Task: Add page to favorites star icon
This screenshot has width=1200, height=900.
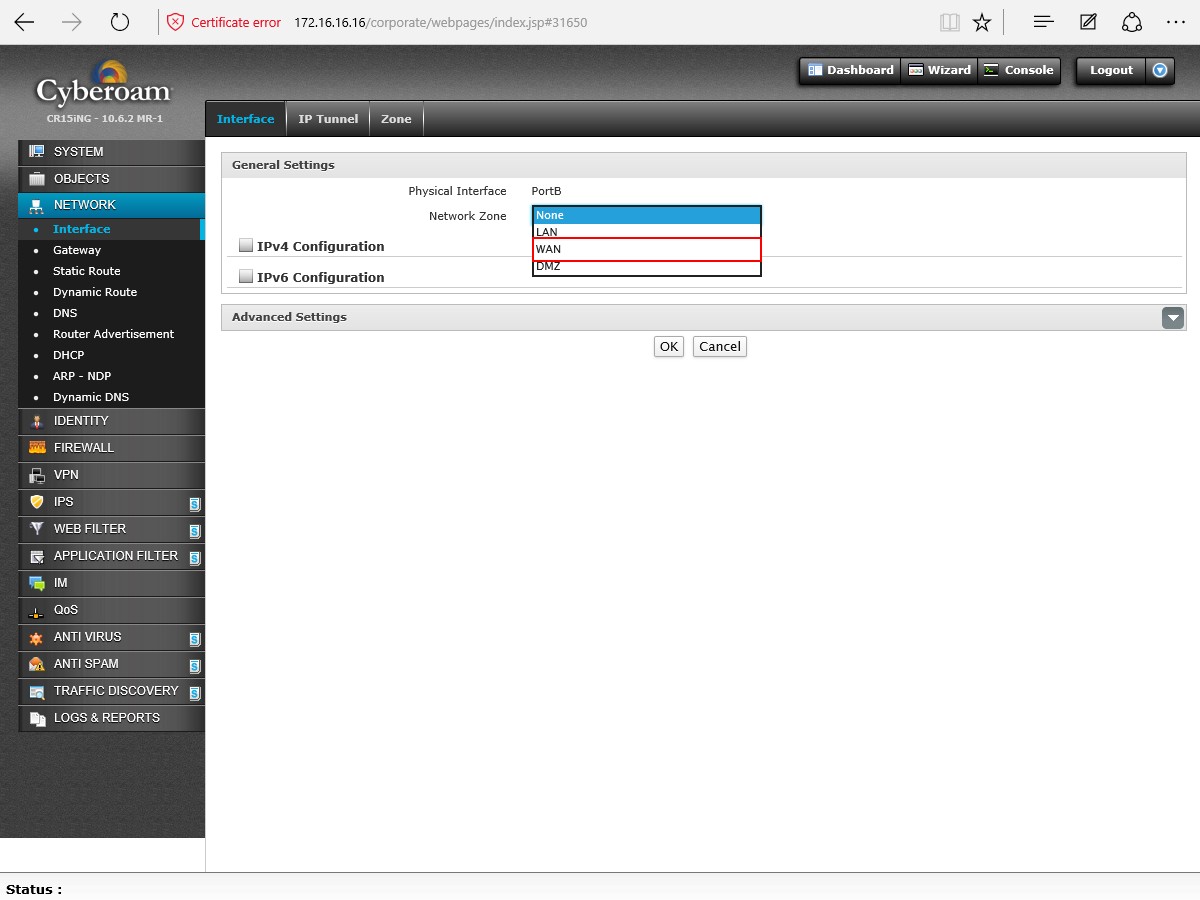Action: (x=982, y=22)
